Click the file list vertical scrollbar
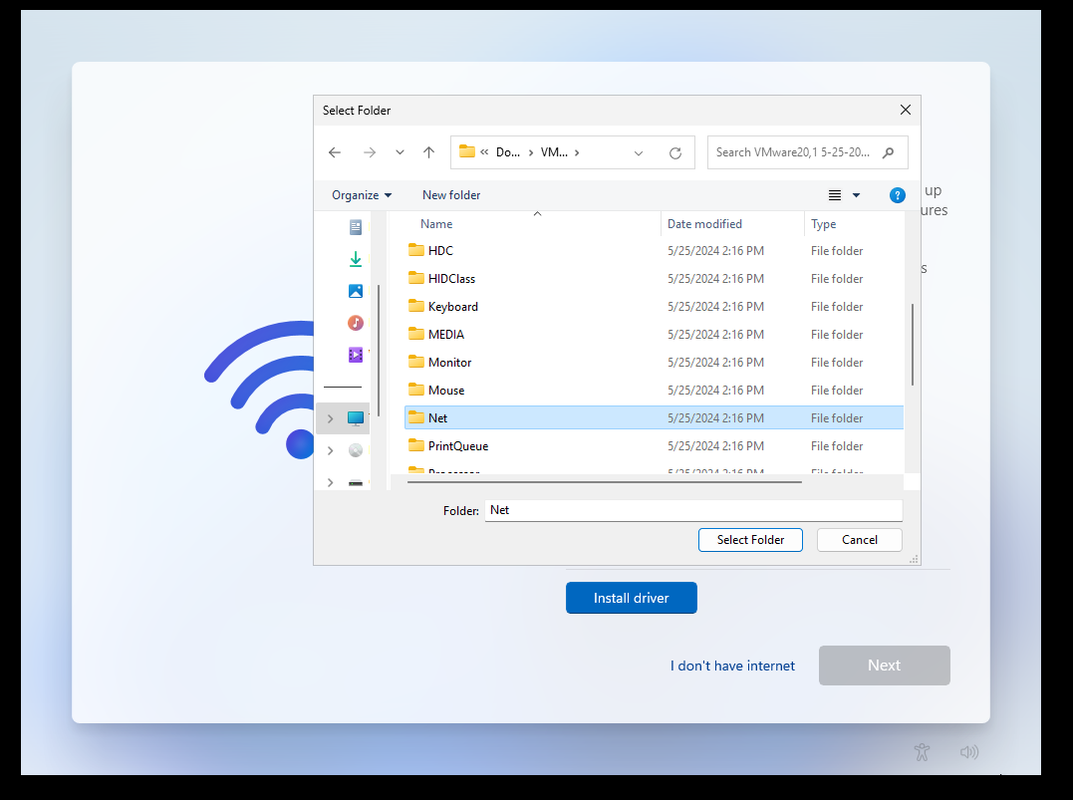 click(x=912, y=345)
